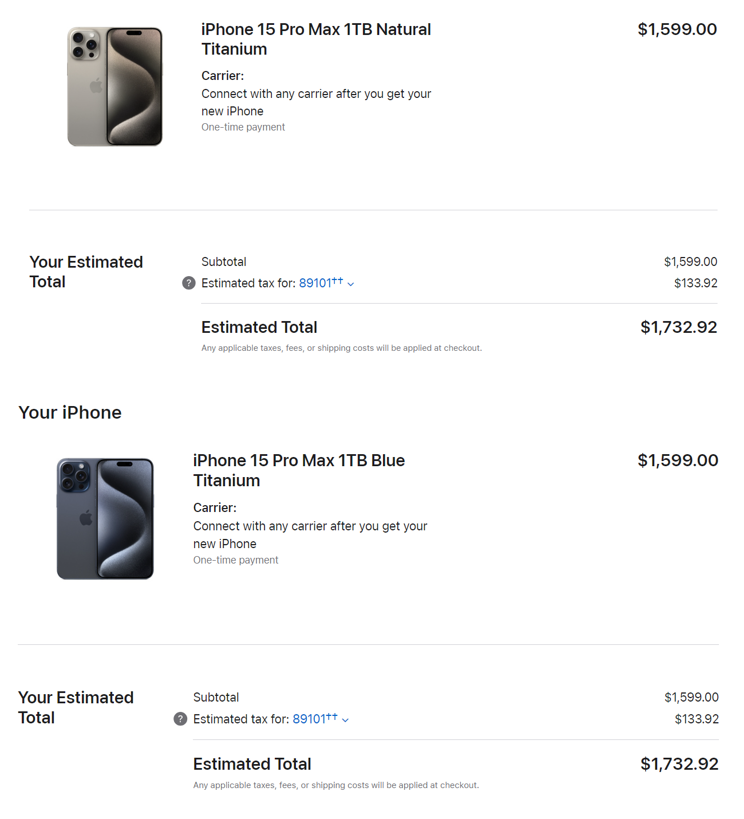This screenshot has width=744, height=819.
Task: Click the iPhone 15 Pro Max Natural Titanium title
Action: coord(316,39)
